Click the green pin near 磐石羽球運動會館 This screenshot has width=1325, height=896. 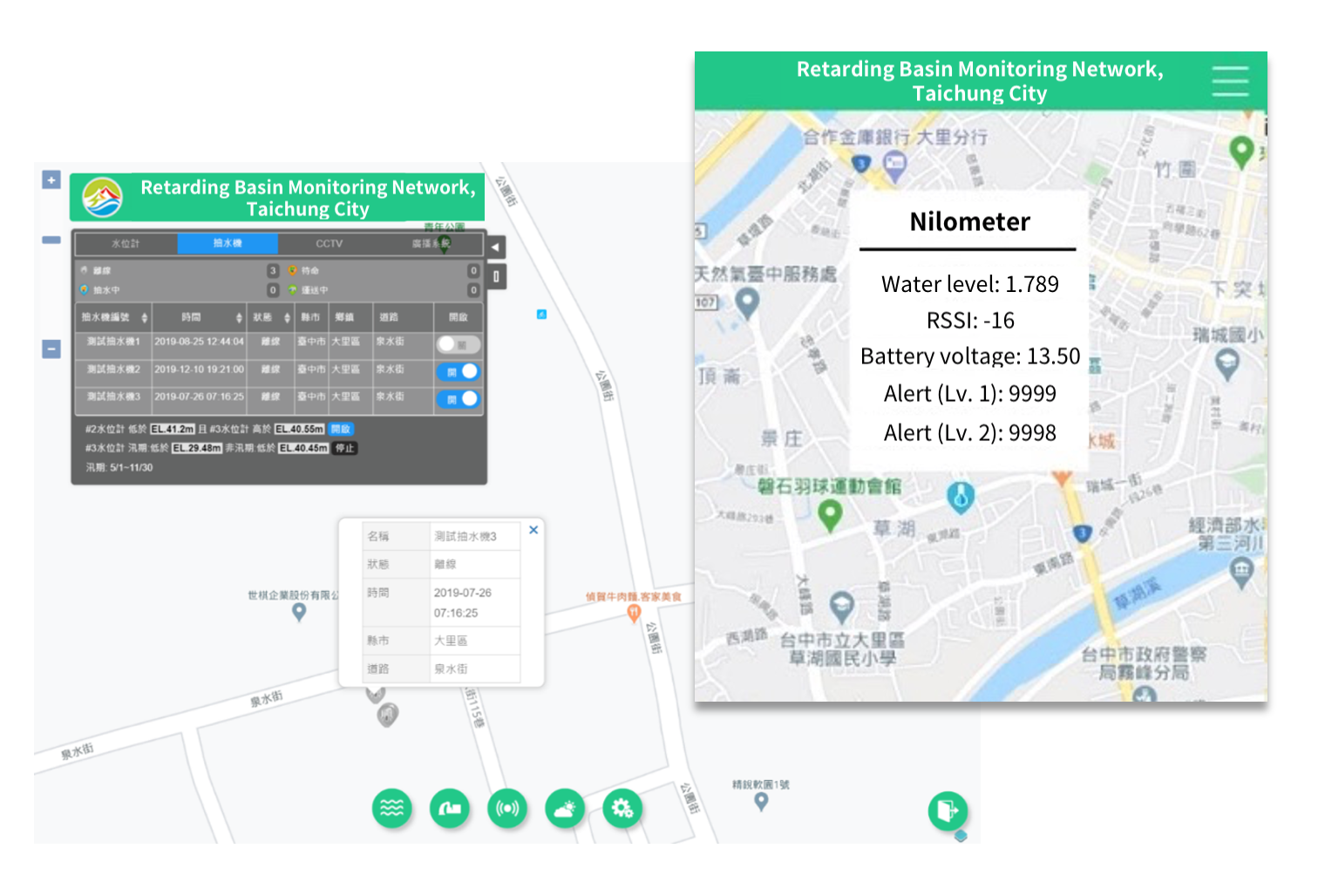tap(830, 516)
